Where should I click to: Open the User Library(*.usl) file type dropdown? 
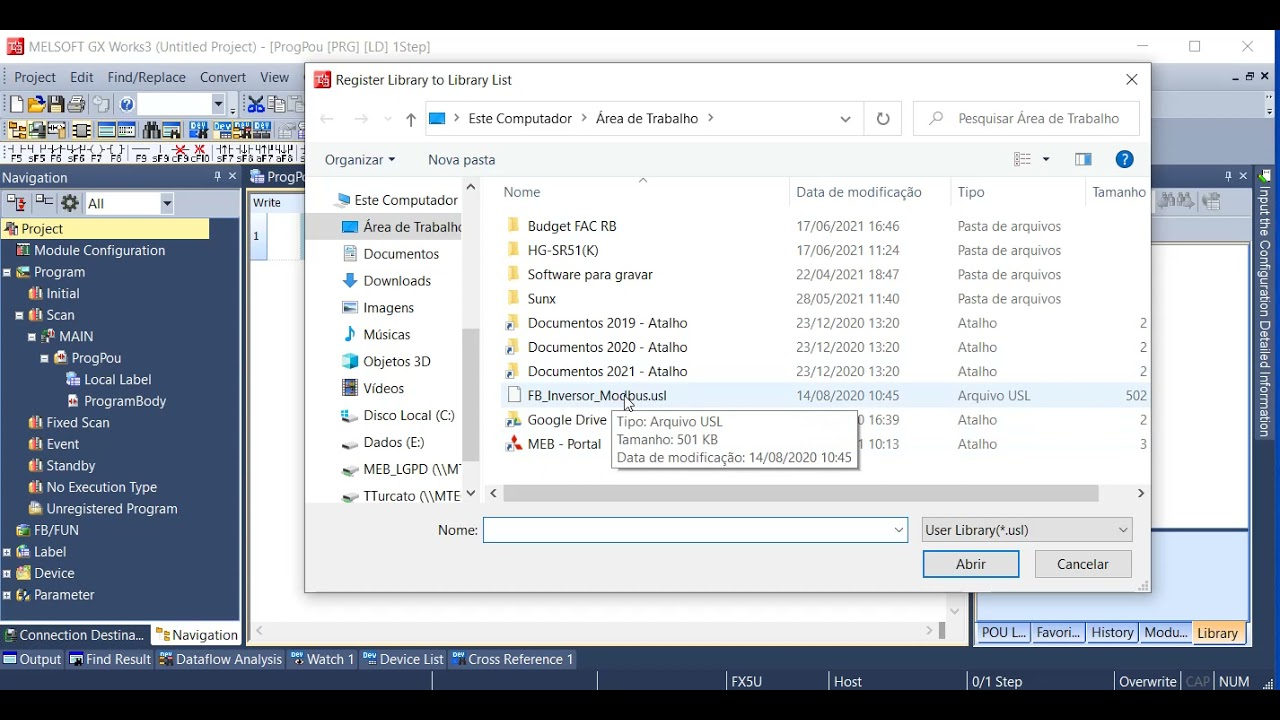coord(1027,530)
